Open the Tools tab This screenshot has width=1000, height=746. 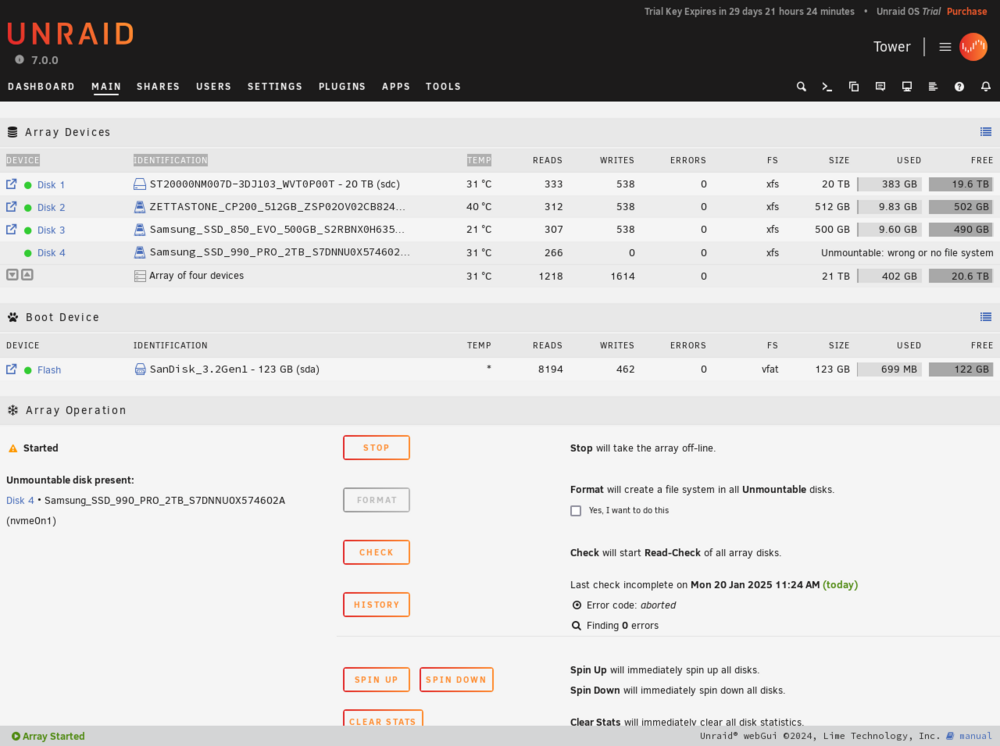click(x=443, y=87)
